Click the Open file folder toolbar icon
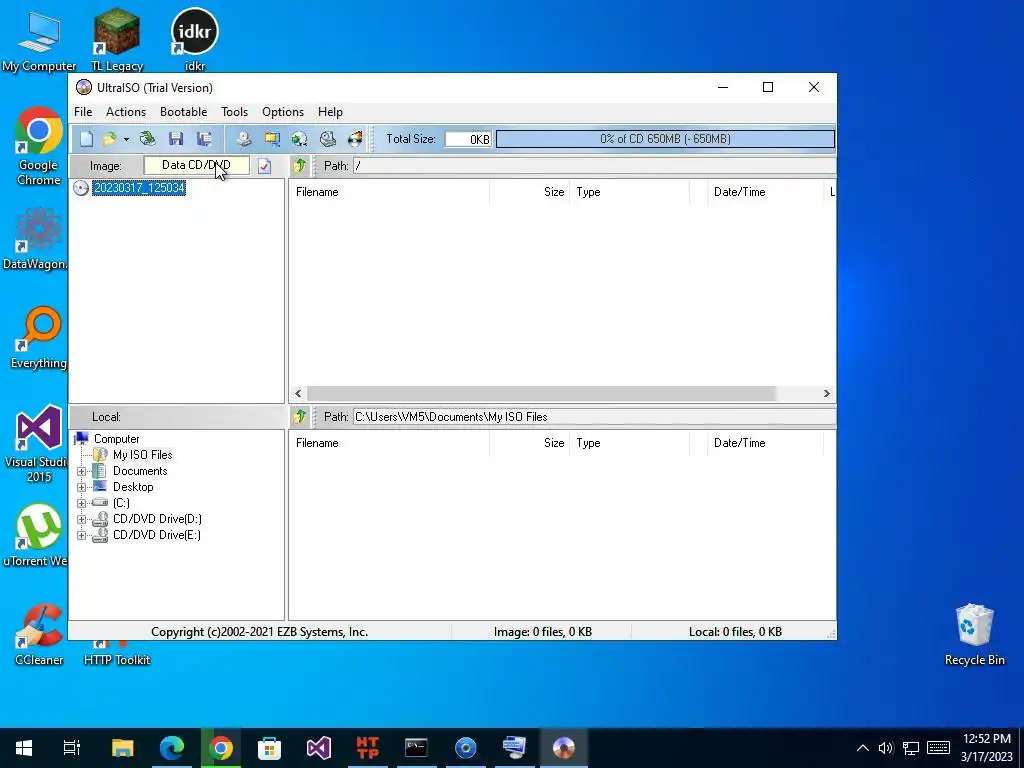This screenshot has width=1024, height=768. (x=109, y=138)
